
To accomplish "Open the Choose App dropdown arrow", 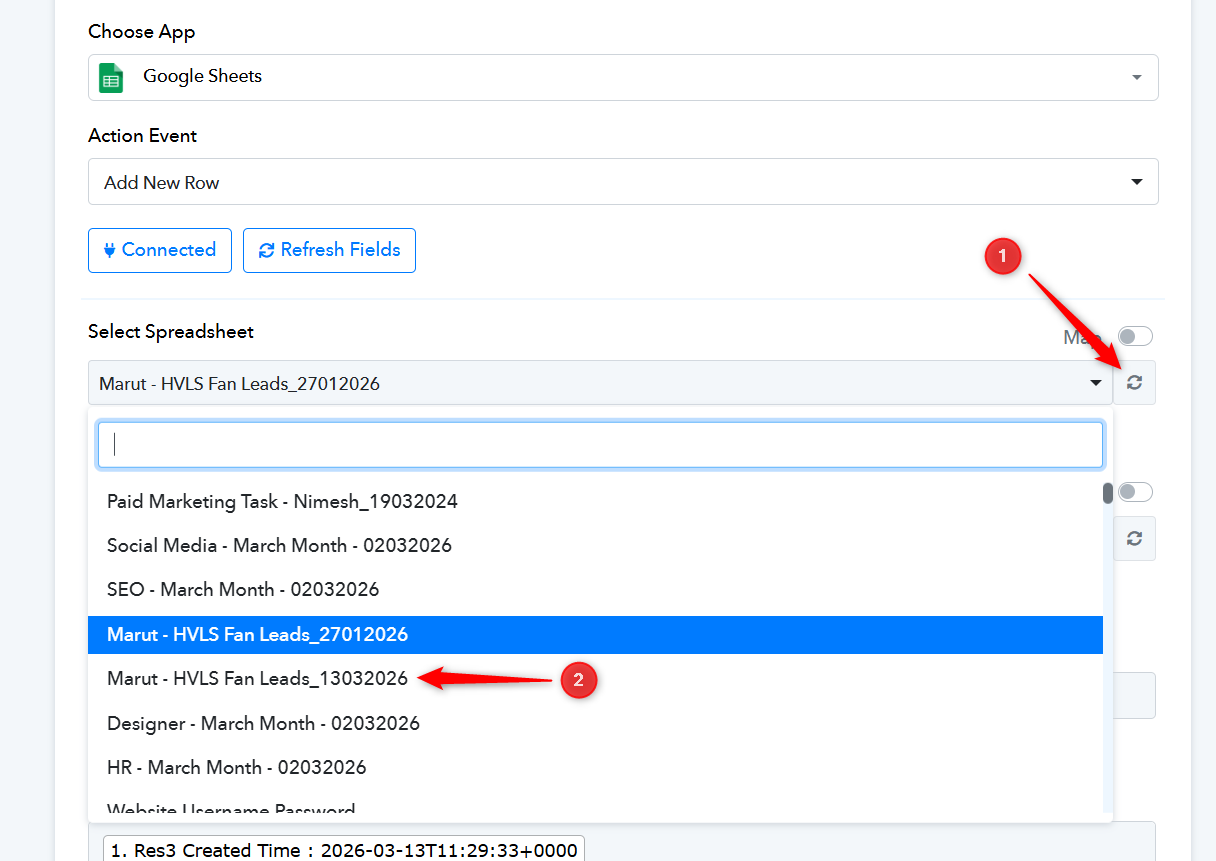I will (1136, 78).
